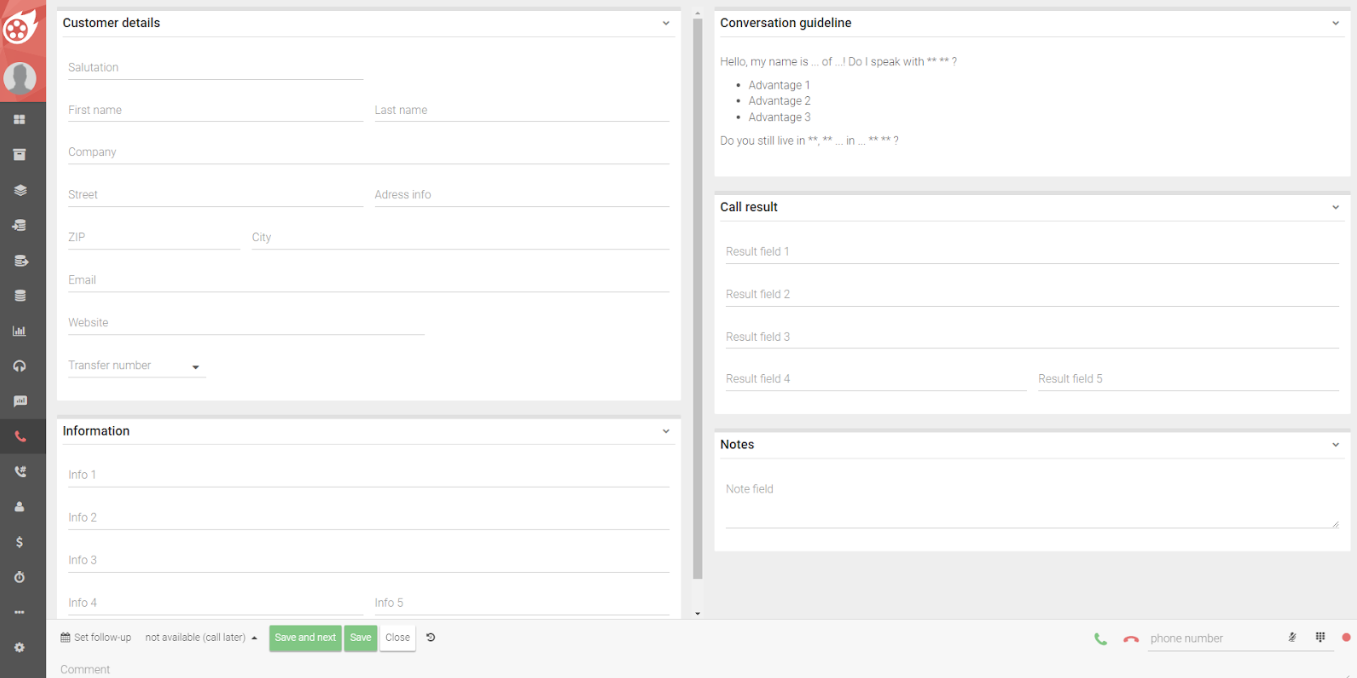
Task: Open the dial pad keypad icon
Action: pyautogui.click(x=1320, y=637)
